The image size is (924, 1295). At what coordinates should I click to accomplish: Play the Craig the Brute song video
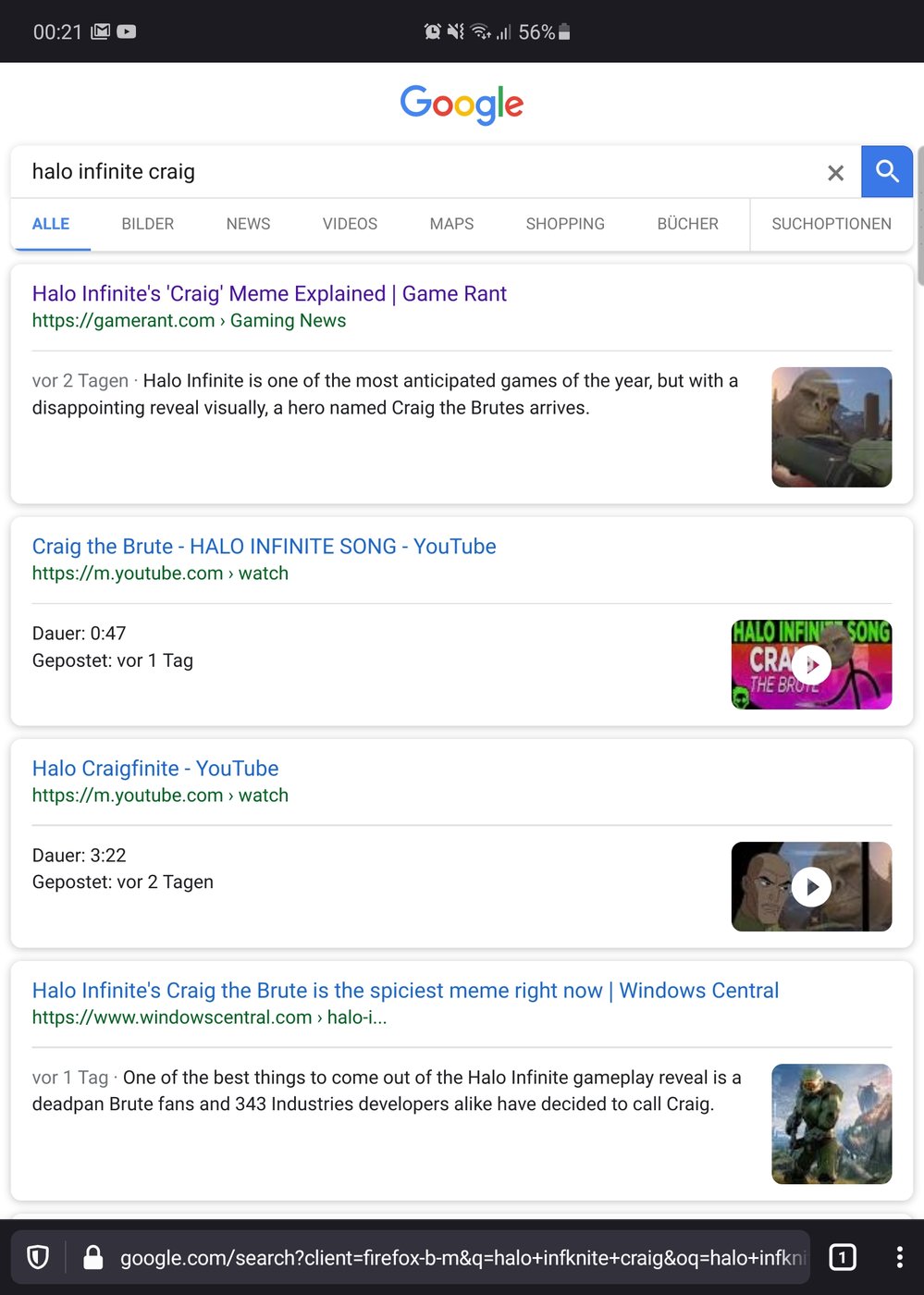coord(811,664)
